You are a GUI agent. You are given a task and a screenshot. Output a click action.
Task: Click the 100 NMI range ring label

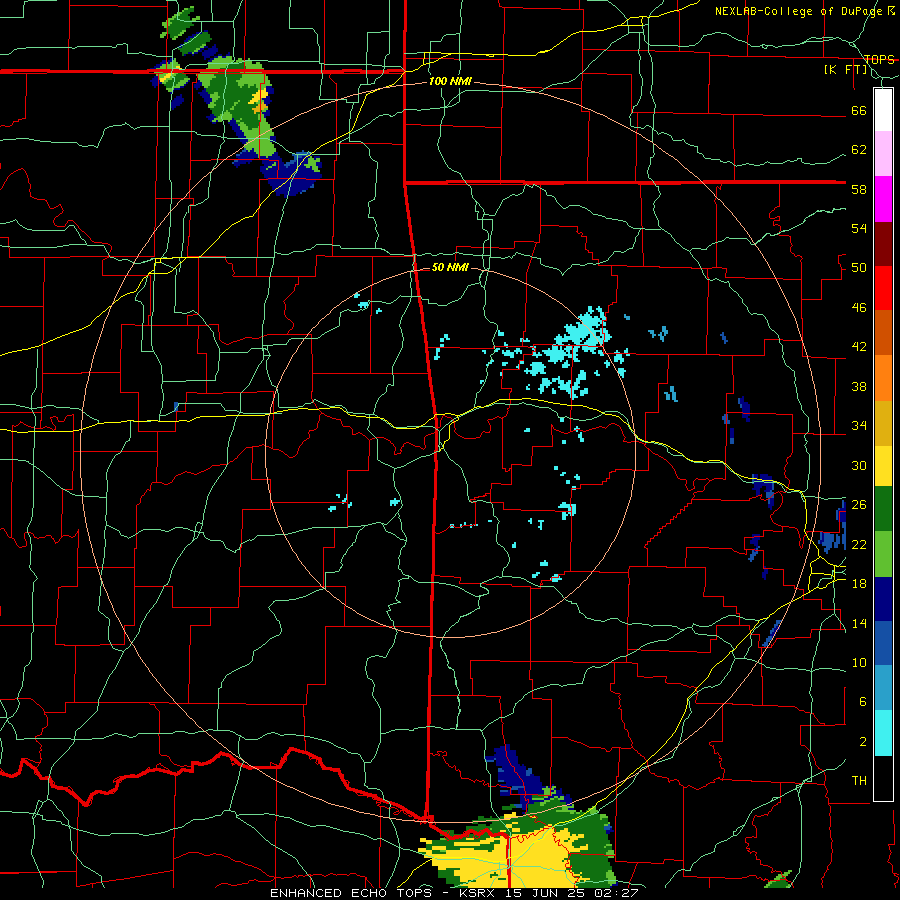tap(450, 81)
